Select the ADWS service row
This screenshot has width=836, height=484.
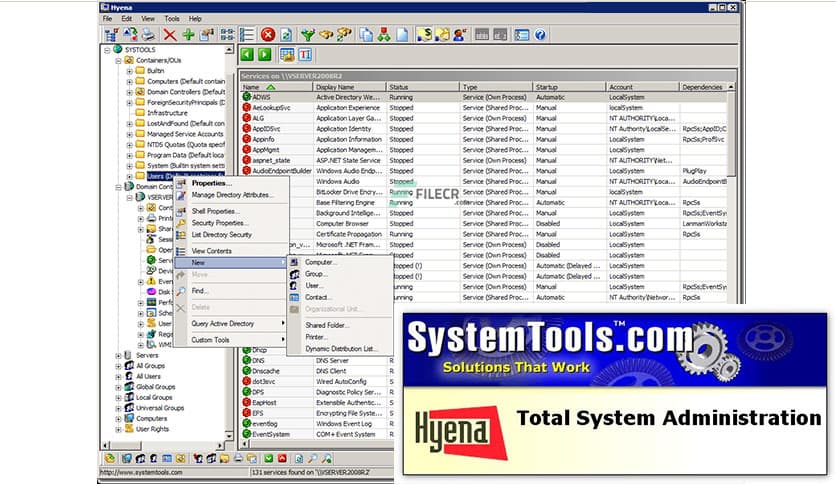tap(484, 98)
